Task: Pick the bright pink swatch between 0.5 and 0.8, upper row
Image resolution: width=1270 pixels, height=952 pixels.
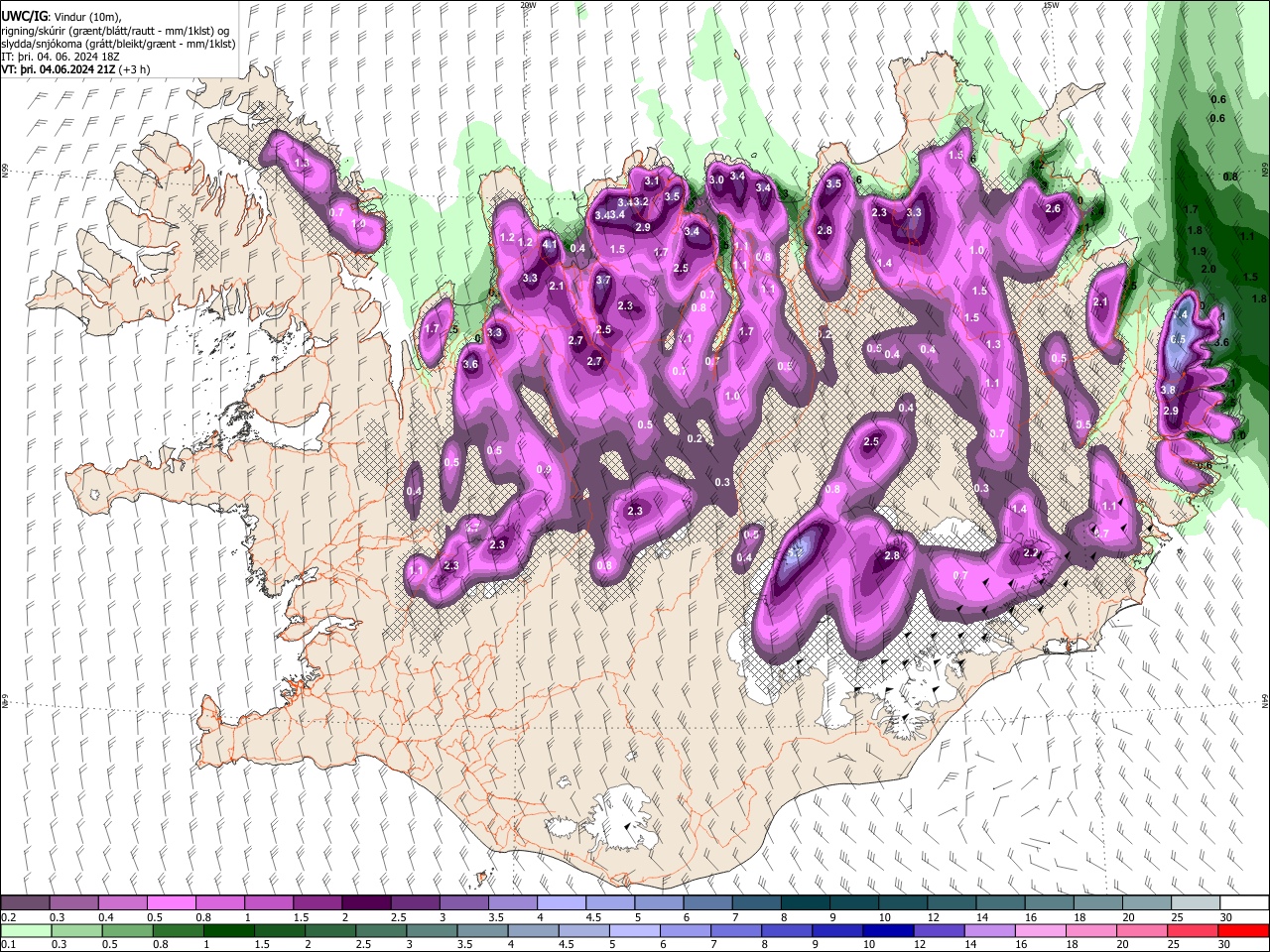Action: (171, 903)
